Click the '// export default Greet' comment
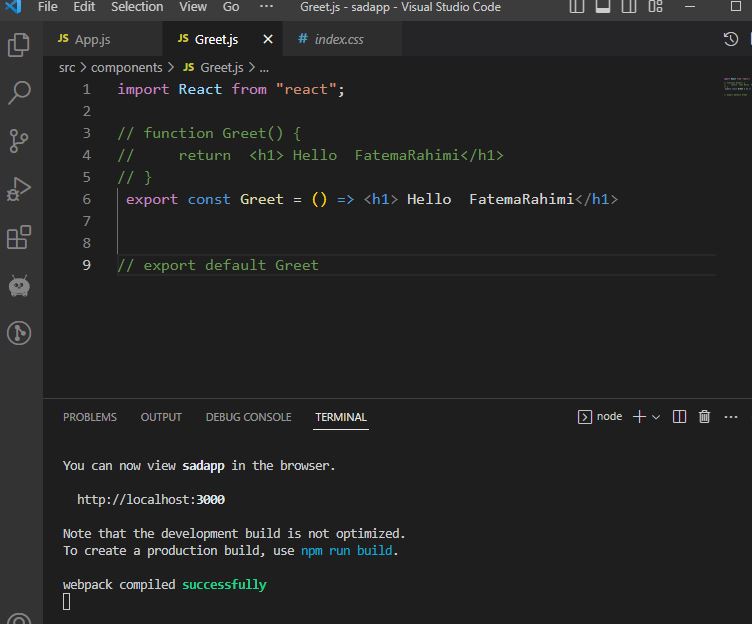Image resolution: width=752 pixels, height=624 pixels. [x=218, y=265]
